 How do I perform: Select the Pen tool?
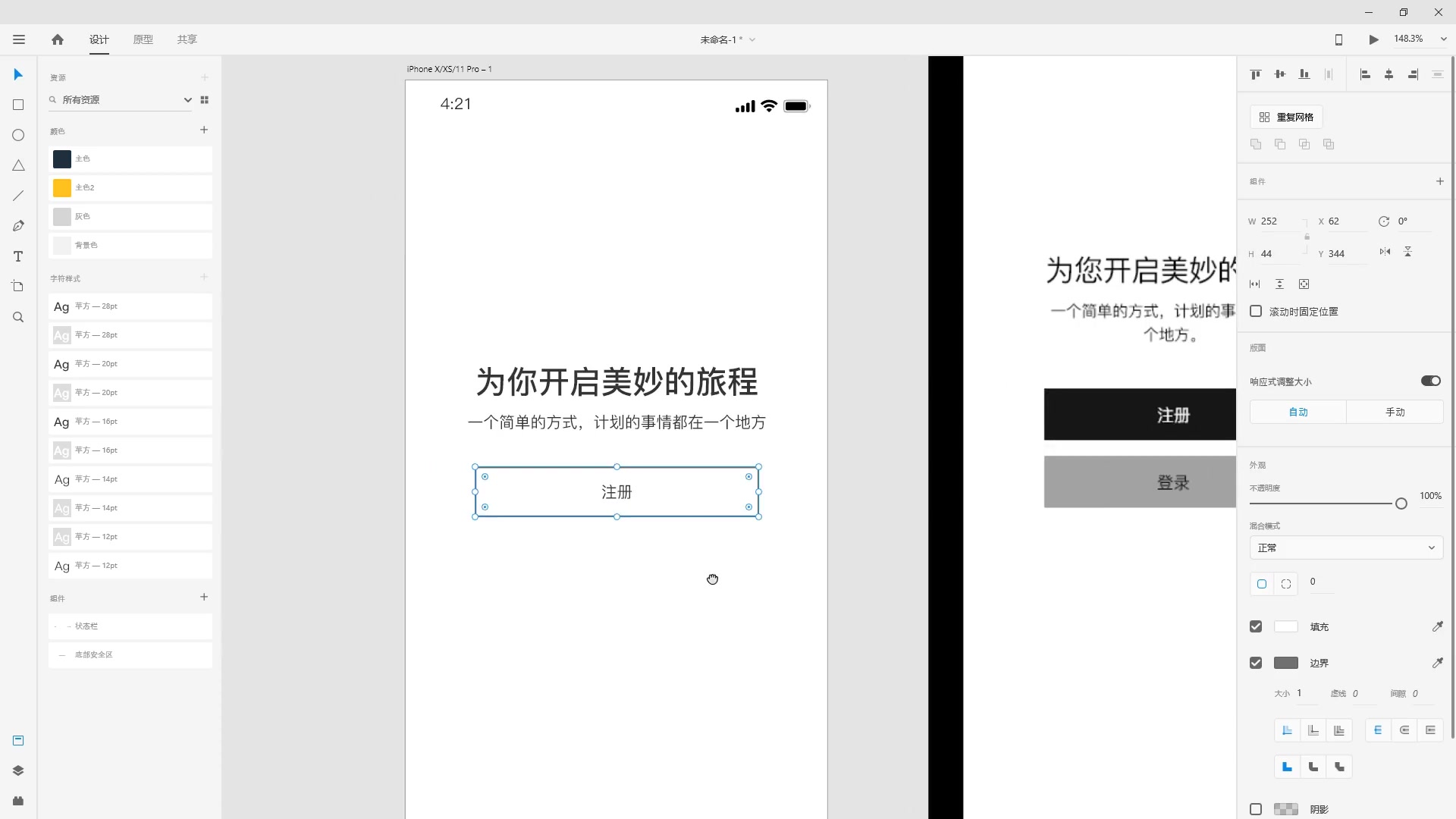(18, 226)
